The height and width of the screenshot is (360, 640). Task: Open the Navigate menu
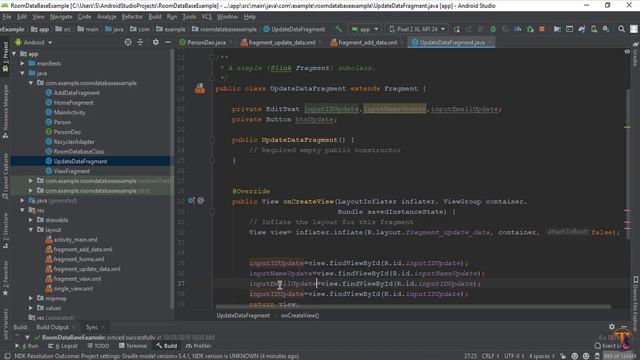pyautogui.click(x=61, y=17)
